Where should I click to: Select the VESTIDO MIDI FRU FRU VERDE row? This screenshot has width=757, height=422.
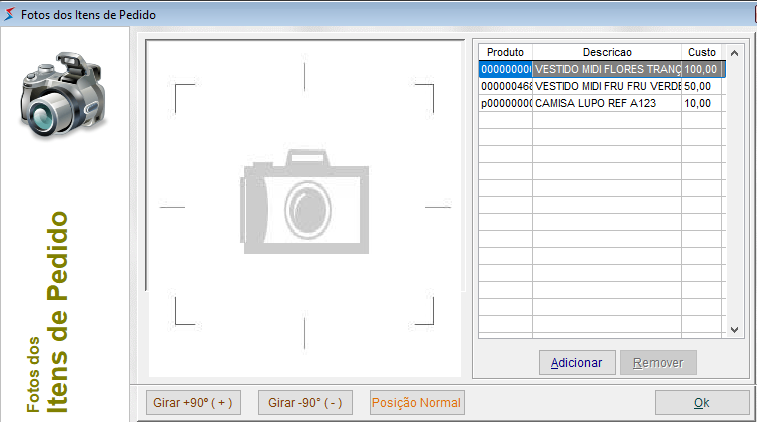(607, 87)
